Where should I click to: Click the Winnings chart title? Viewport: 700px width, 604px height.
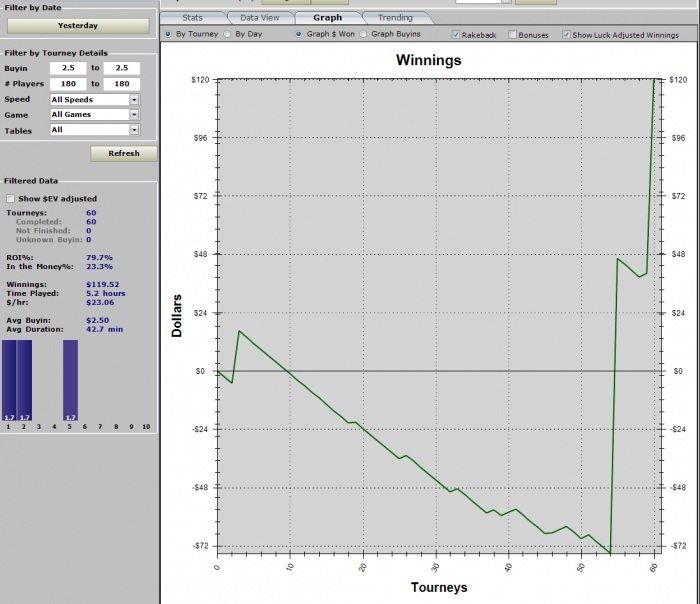(x=429, y=60)
